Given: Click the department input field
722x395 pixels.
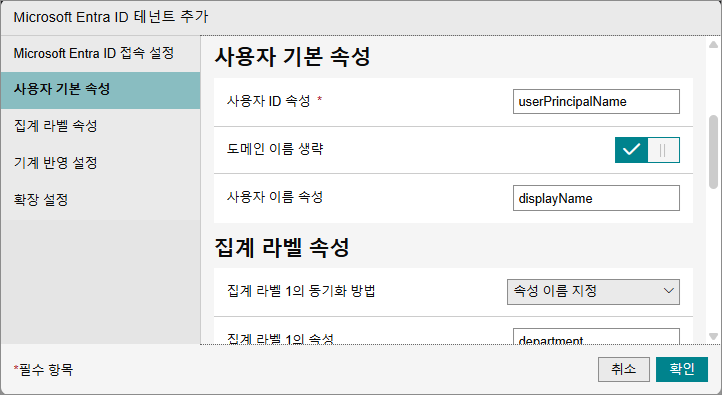Looking at the screenshot, I should pos(596,336).
